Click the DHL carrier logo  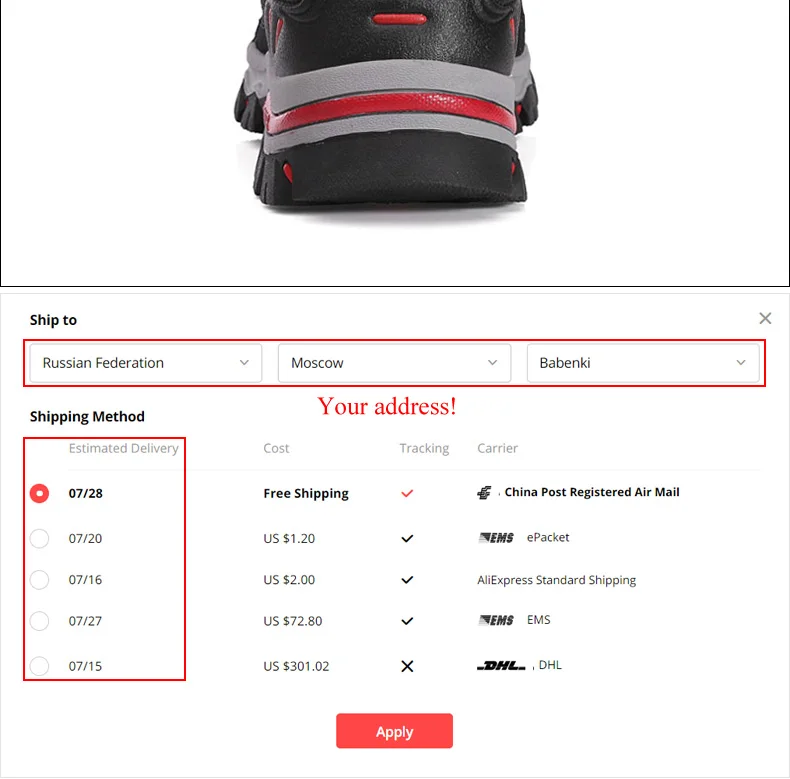(x=501, y=666)
